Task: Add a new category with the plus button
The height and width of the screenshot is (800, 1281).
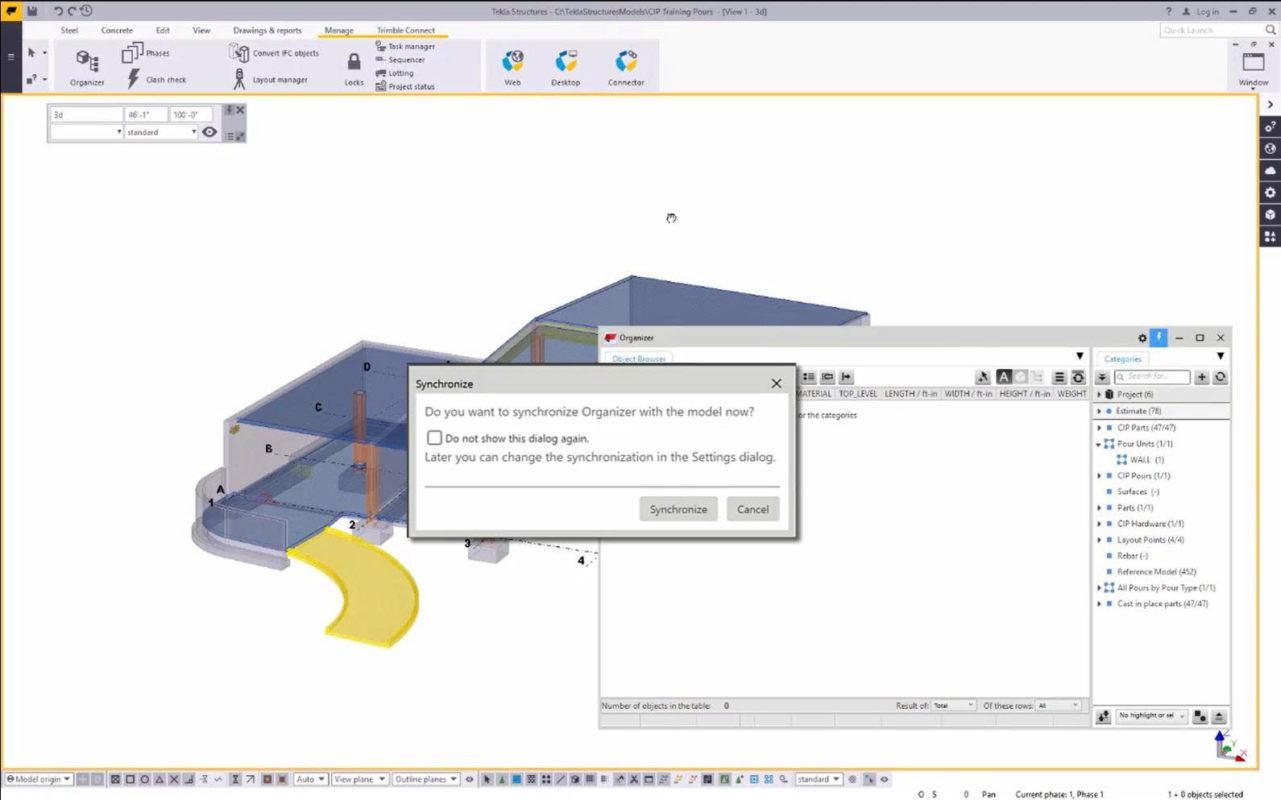Action: [x=1202, y=377]
